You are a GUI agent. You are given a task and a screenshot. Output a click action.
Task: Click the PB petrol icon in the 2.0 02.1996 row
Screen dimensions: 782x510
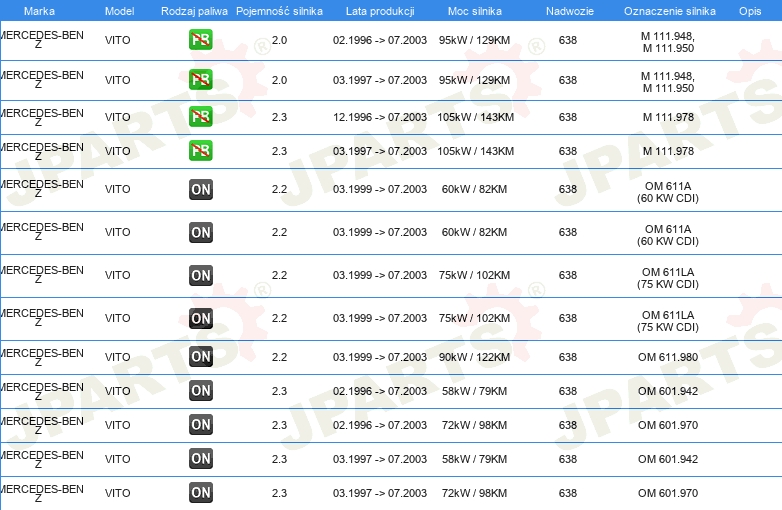[201, 40]
